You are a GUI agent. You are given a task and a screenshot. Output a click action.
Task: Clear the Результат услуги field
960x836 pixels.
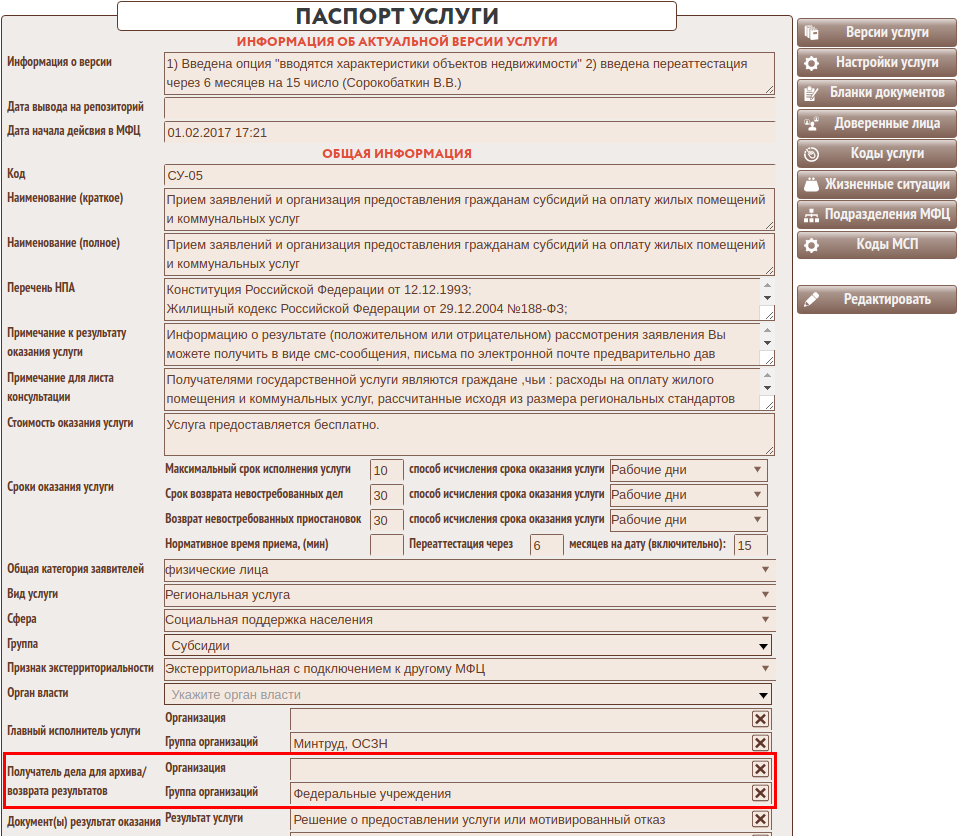[760, 820]
